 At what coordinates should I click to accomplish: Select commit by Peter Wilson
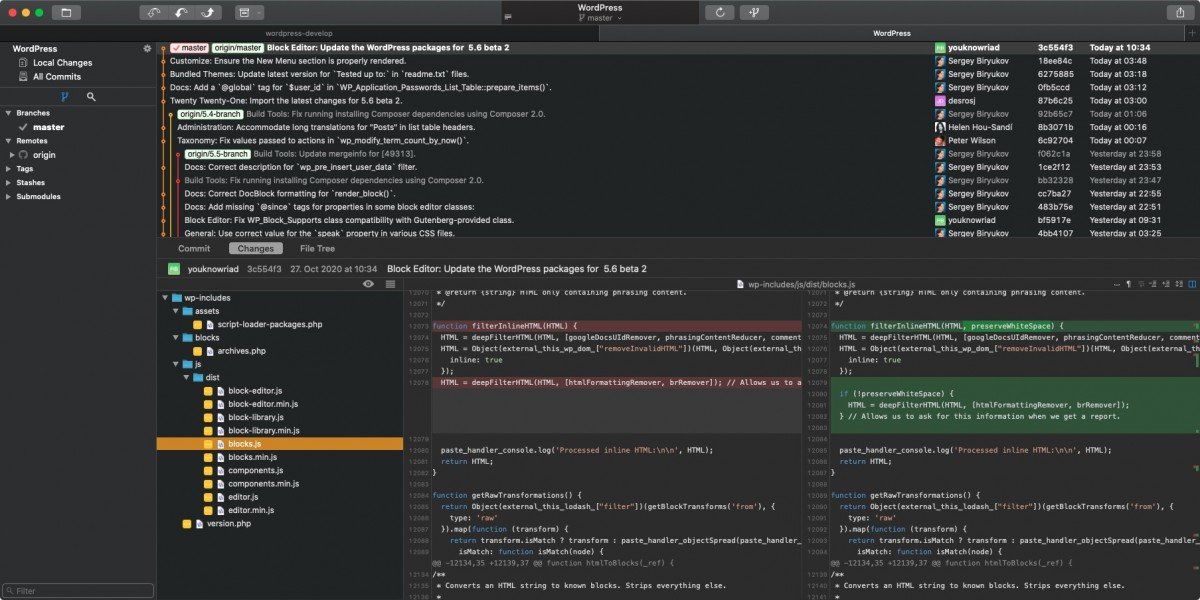[x=678, y=140]
